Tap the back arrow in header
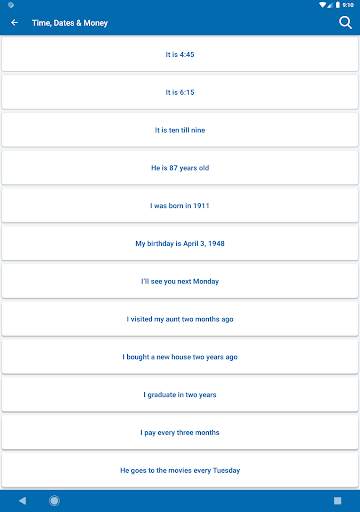The width and height of the screenshot is (360, 512). tap(14, 23)
